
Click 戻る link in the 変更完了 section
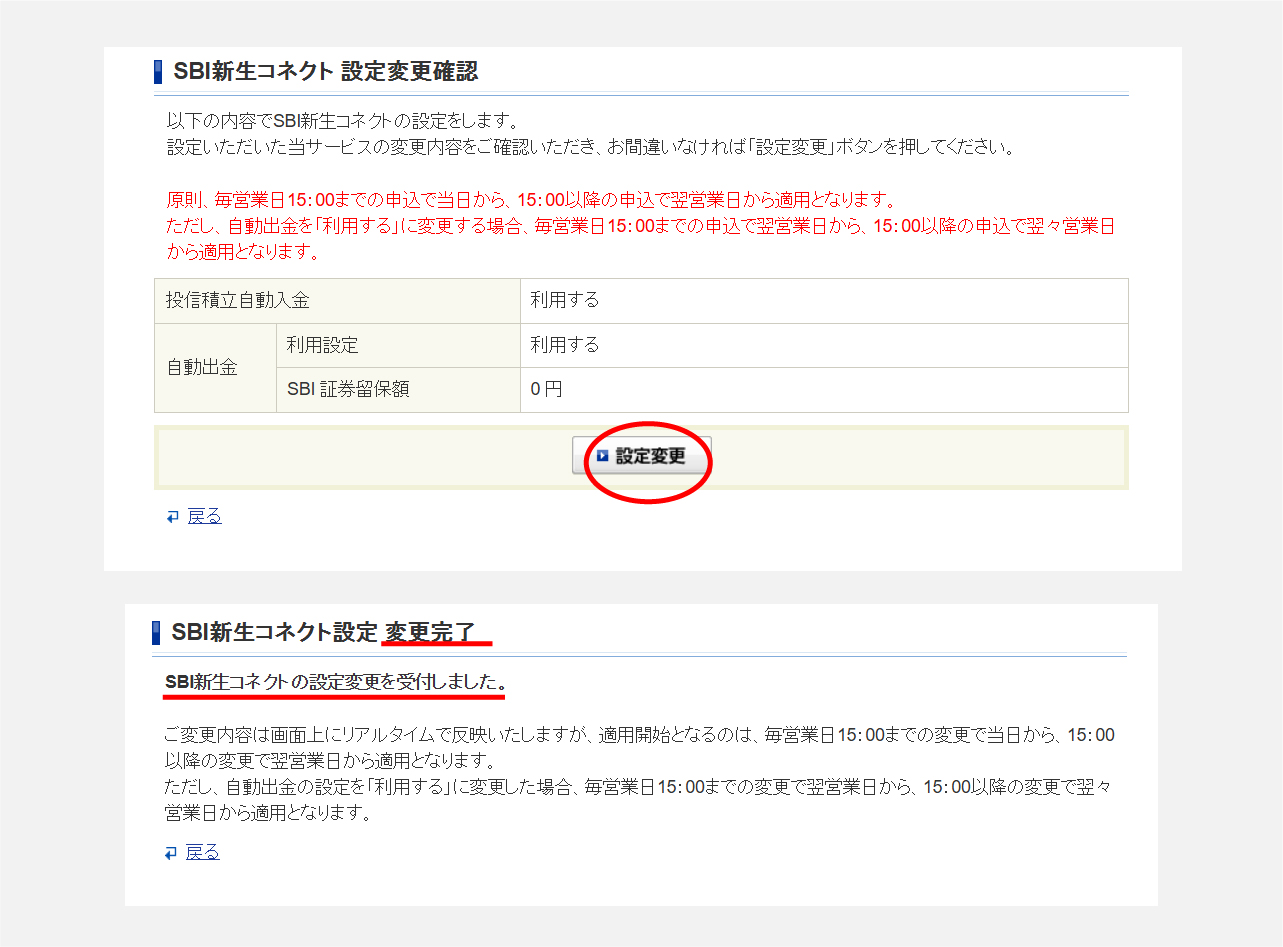coord(202,852)
